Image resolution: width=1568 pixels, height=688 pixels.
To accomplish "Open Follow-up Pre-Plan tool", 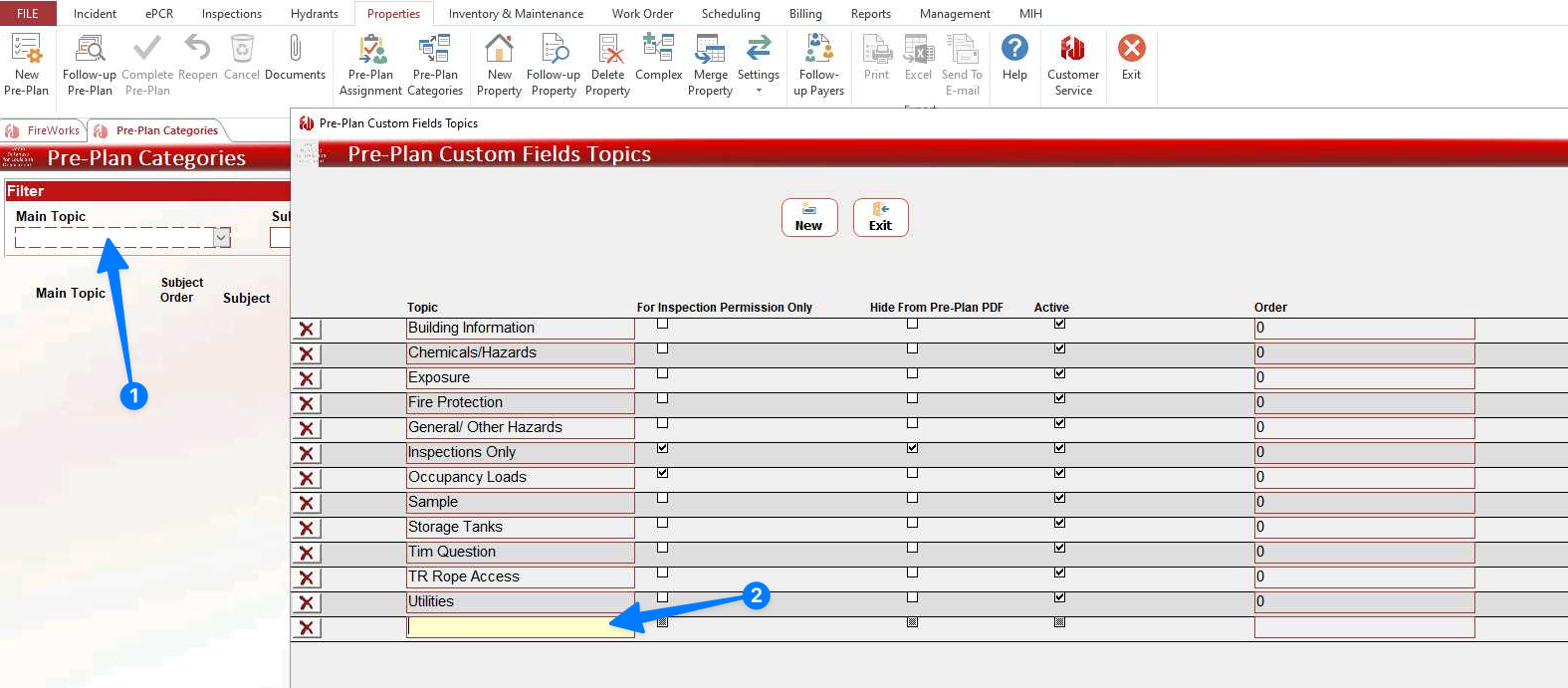I will tap(90, 65).
